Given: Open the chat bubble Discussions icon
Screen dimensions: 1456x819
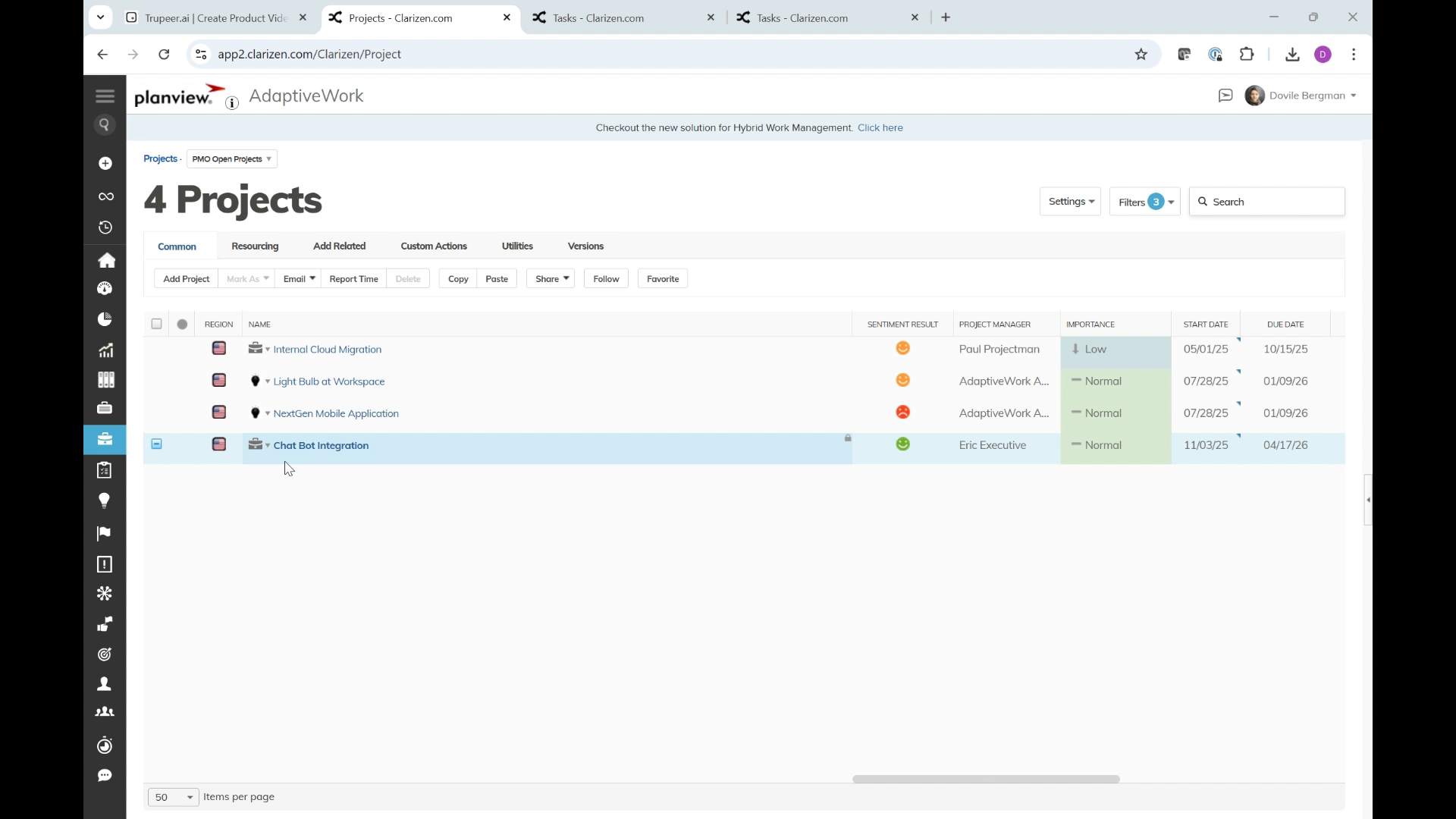Looking at the screenshot, I should (x=105, y=775).
